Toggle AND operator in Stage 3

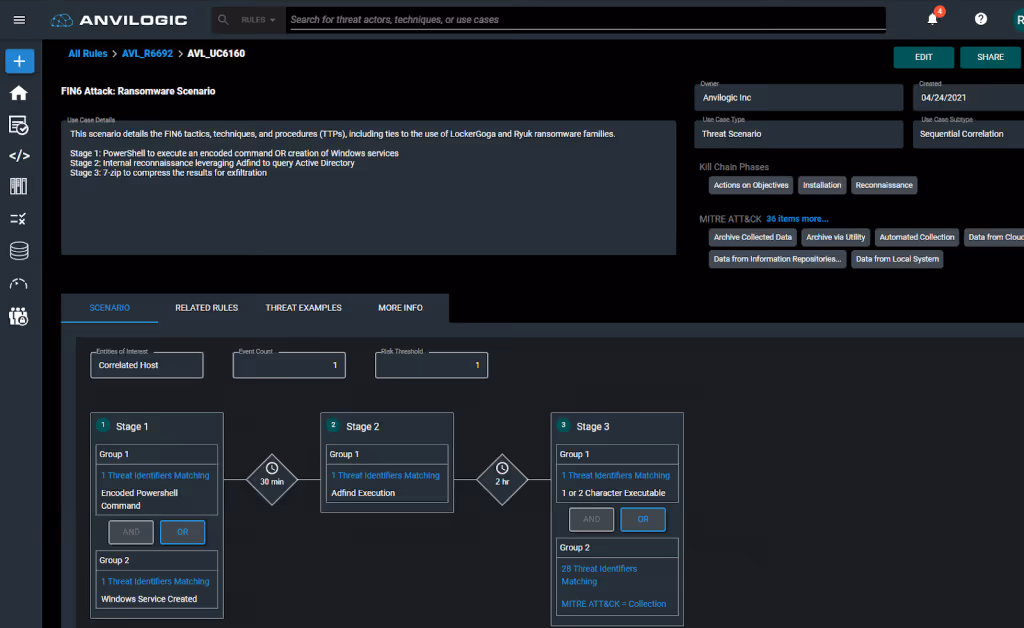[592, 520]
